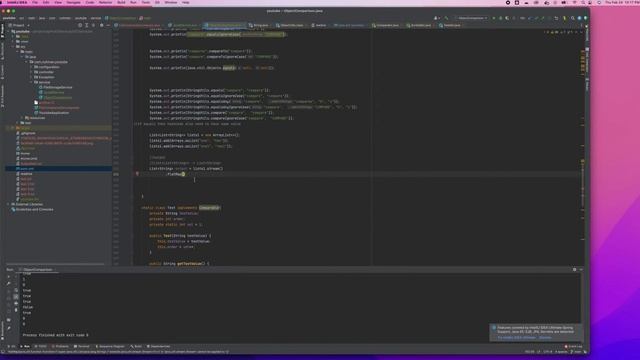
Task: Open the TODO tool window button
Action: pos(41,347)
